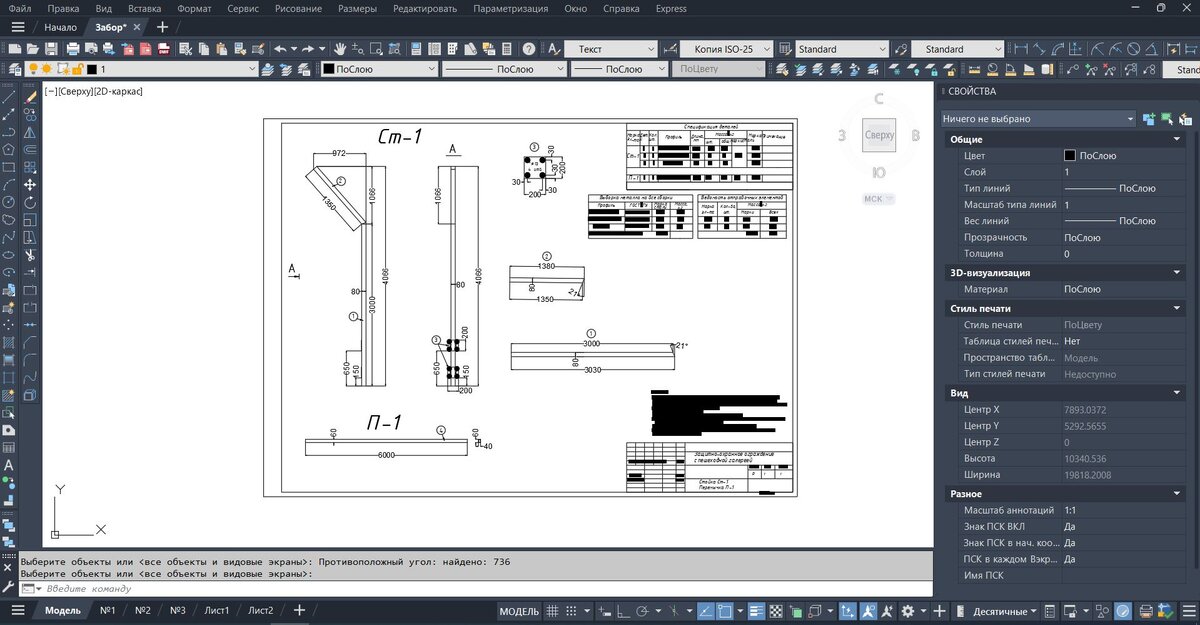This screenshot has height=625, width=1200.
Task: Click the Workspace switching gear icon
Action: [x=908, y=611]
